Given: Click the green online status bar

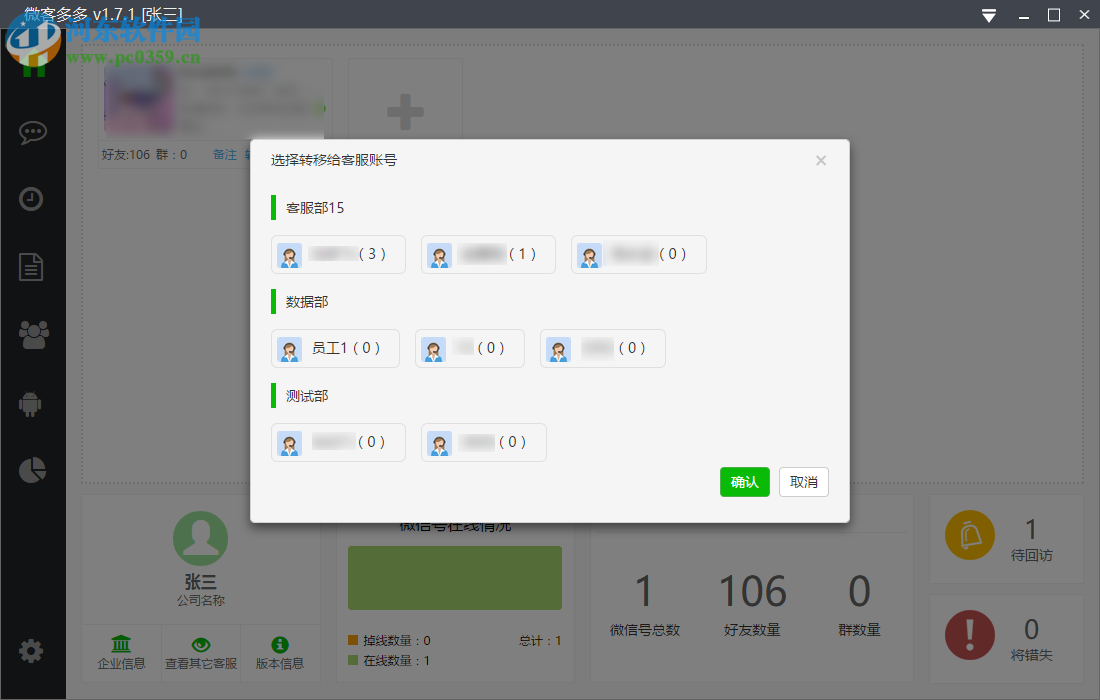Looking at the screenshot, I should coord(455,577).
